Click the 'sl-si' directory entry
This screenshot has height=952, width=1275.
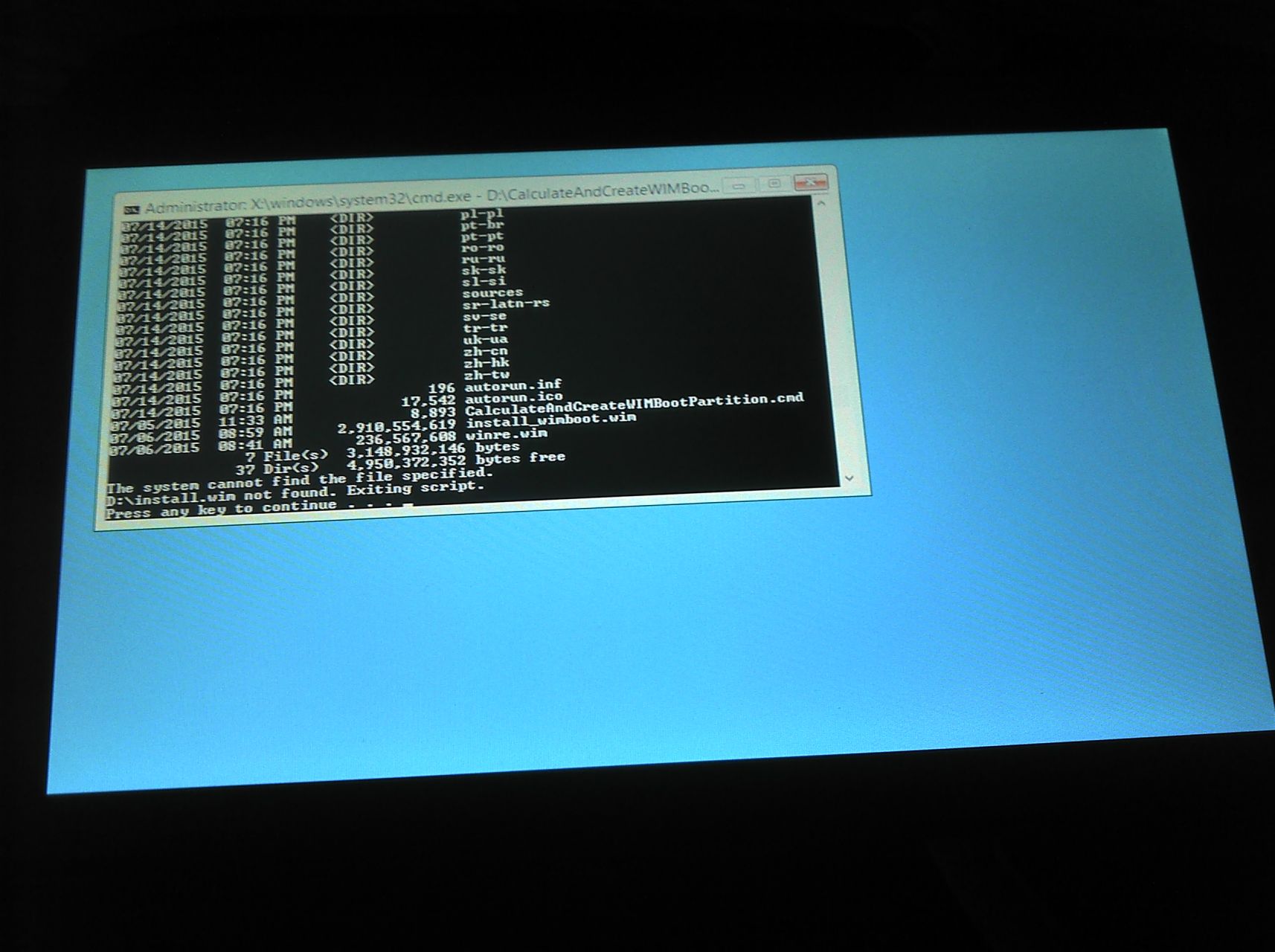[x=484, y=281]
